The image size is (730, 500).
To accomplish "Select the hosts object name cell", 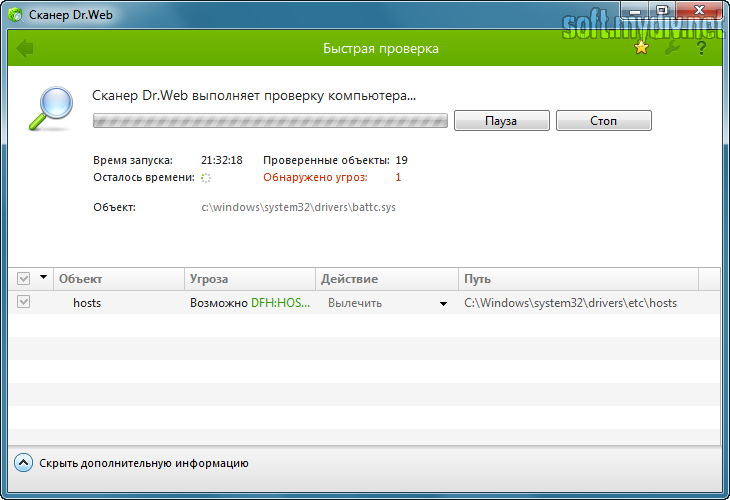I will point(87,303).
